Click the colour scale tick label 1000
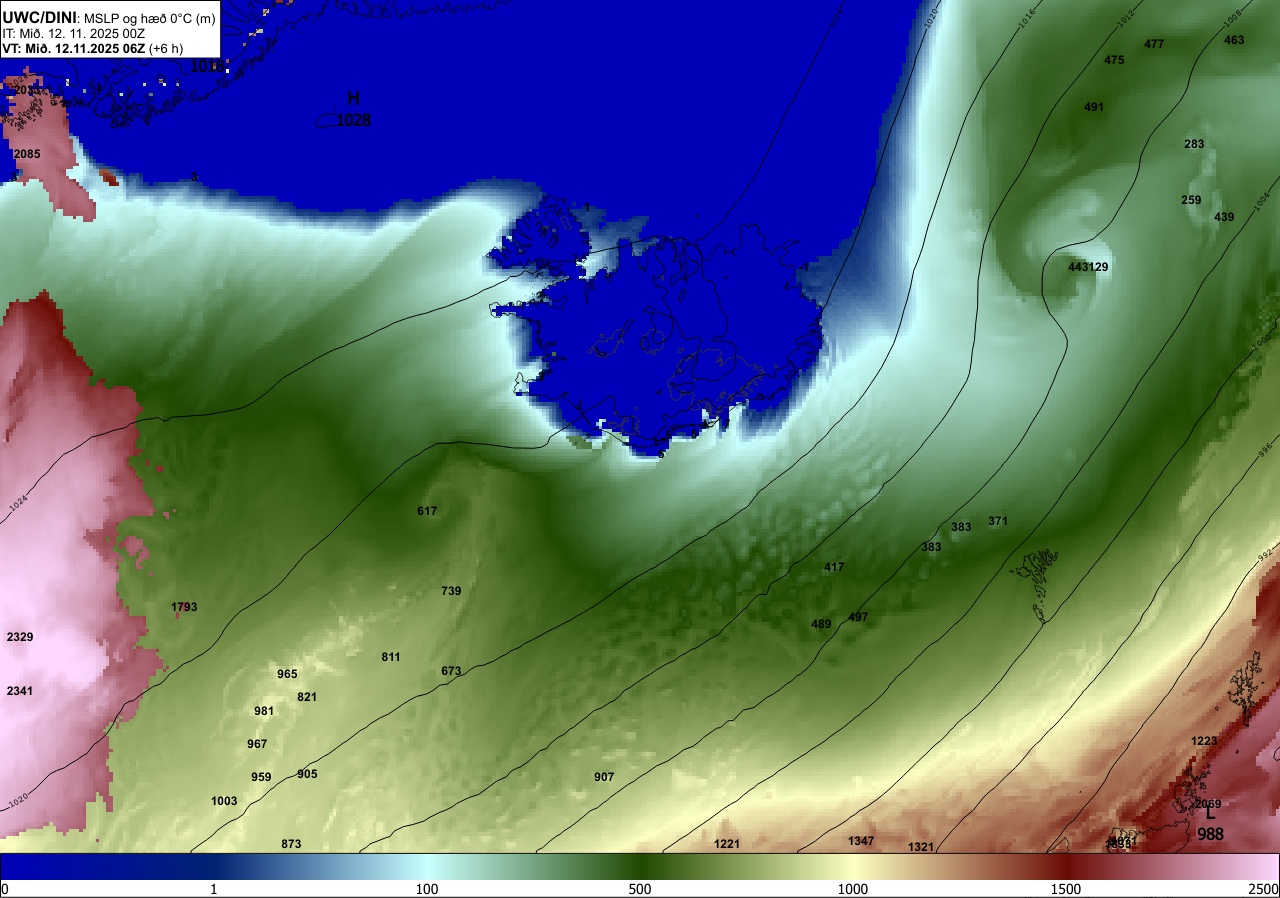Screen dimensions: 1280x898 point(853,889)
